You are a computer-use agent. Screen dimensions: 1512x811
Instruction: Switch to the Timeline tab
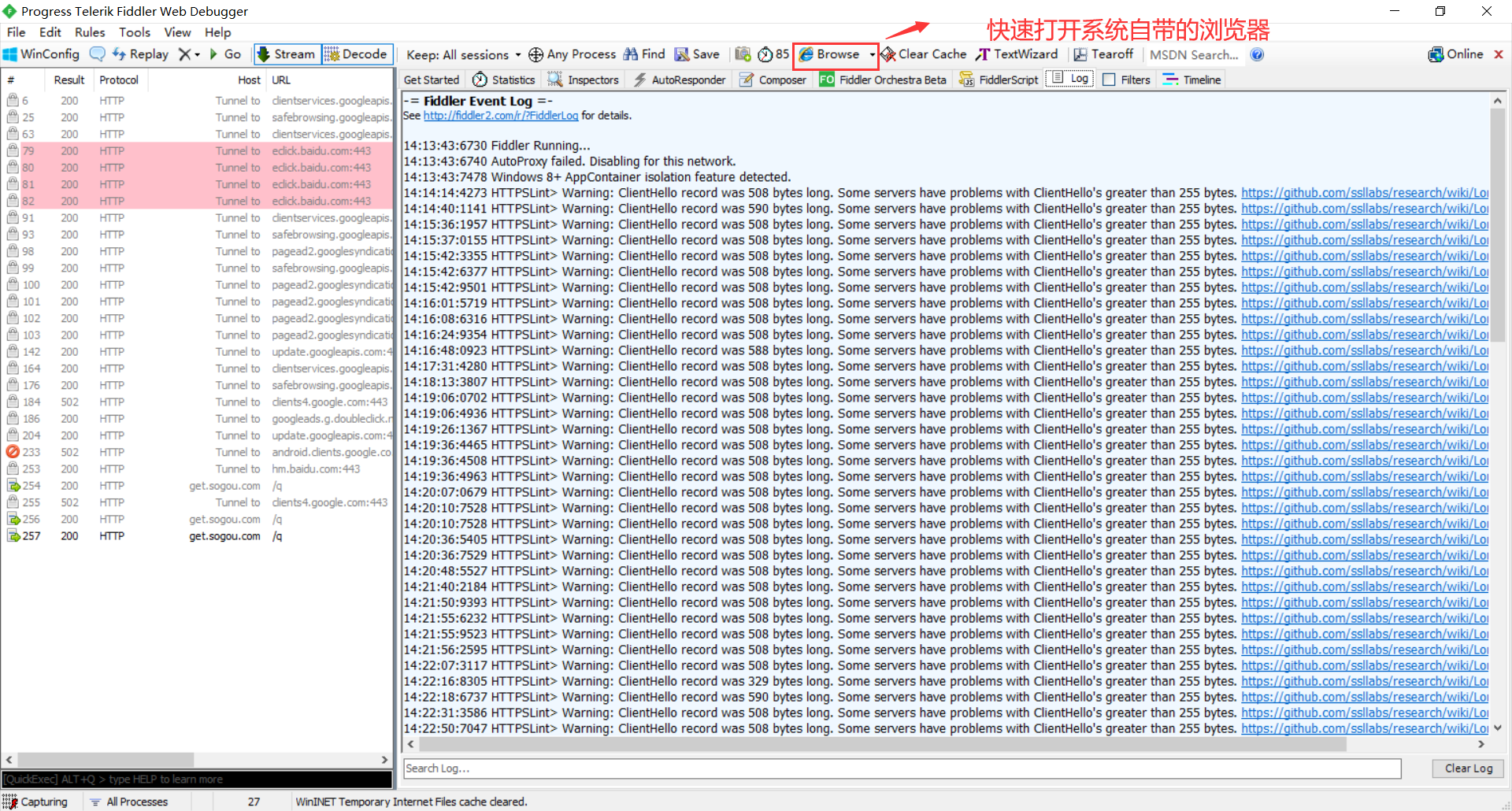[1192, 80]
